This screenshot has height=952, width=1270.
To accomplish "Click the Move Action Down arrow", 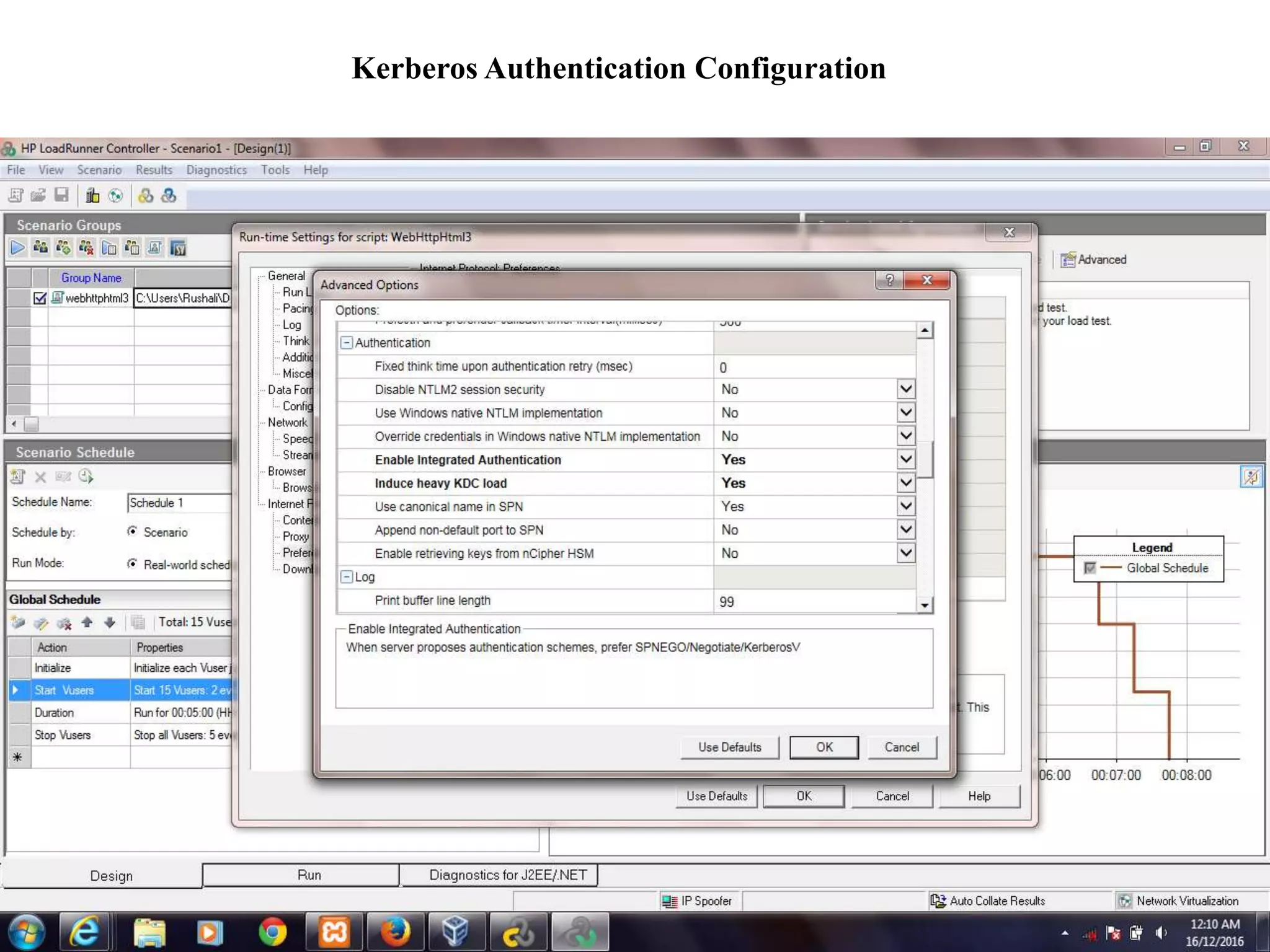I will pyautogui.click(x=110, y=622).
